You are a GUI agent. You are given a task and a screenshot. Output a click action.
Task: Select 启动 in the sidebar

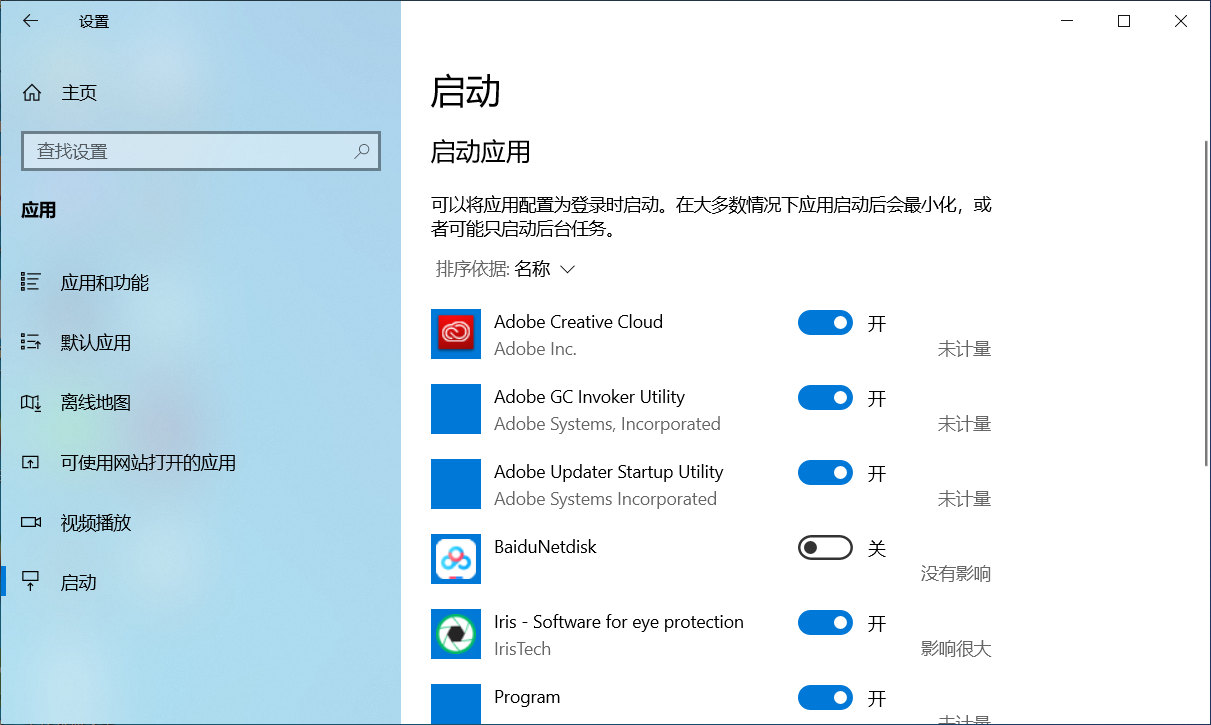click(200, 582)
